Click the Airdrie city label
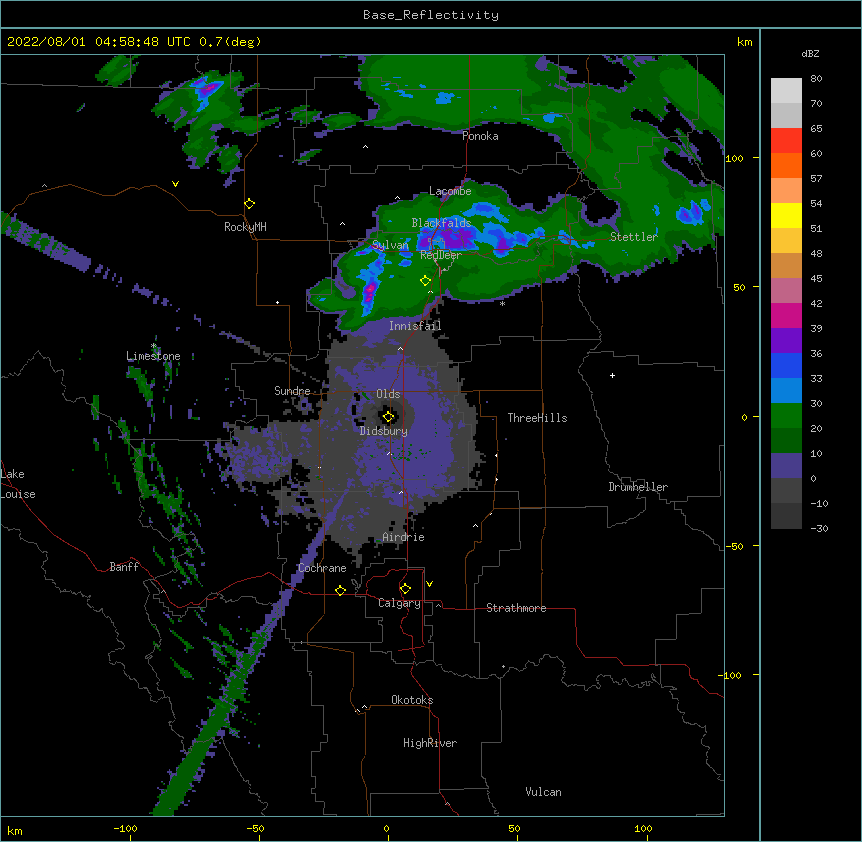Image resolution: width=862 pixels, height=842 pixels. click(404, 537)
